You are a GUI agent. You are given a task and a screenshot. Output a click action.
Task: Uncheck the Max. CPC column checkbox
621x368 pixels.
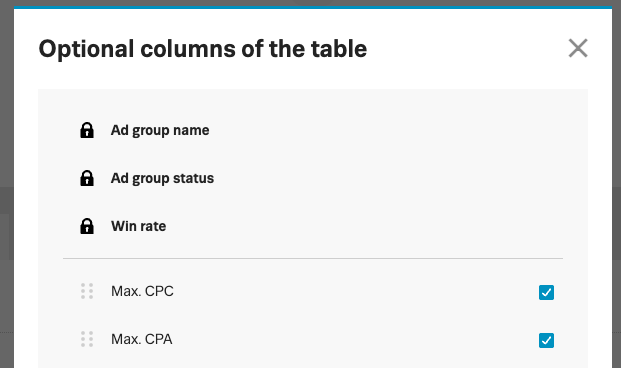tap(546, 292)
